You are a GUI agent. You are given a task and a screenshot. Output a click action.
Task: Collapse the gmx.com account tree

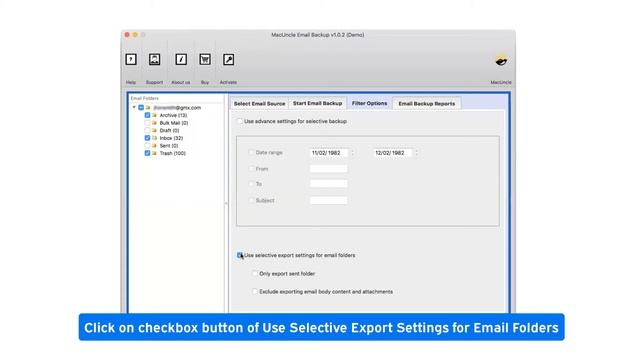pos(134,107)
